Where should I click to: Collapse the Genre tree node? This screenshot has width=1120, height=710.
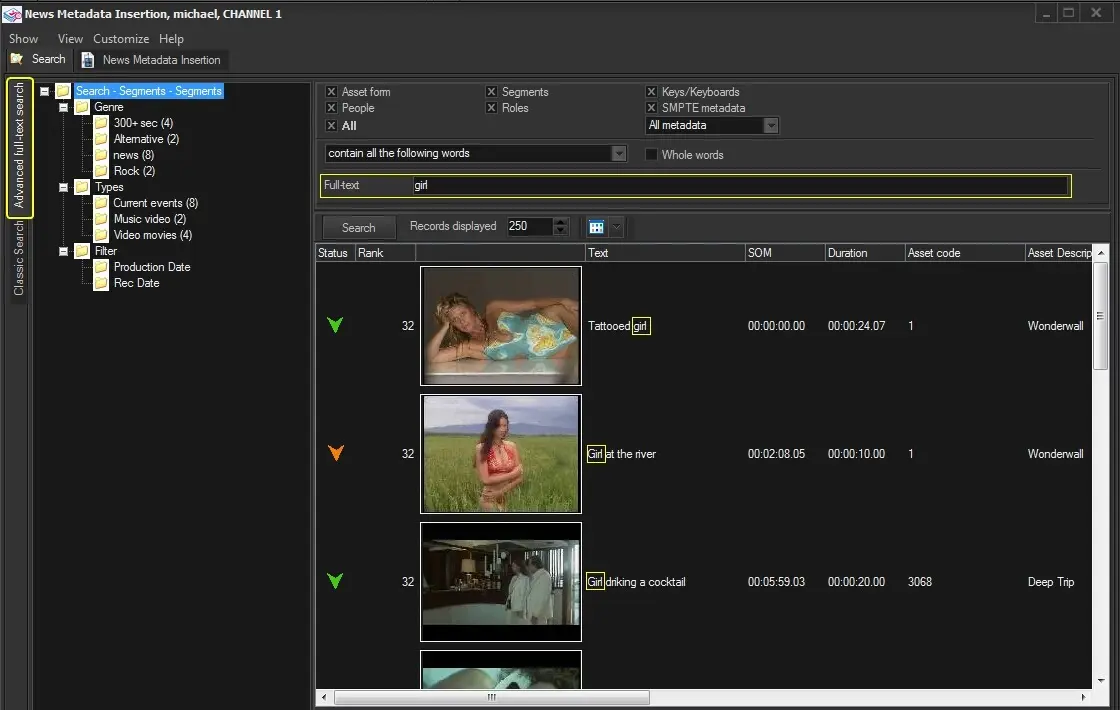pyautogui.click(x=64, y=107)
